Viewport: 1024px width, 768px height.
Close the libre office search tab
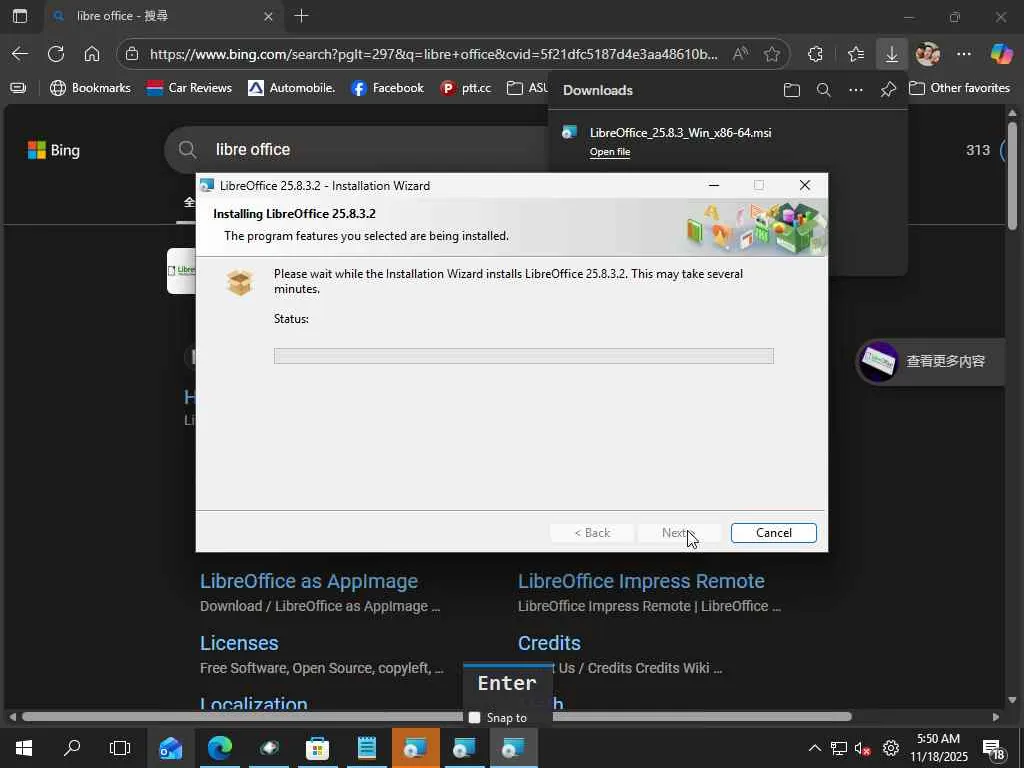point(268,16)
